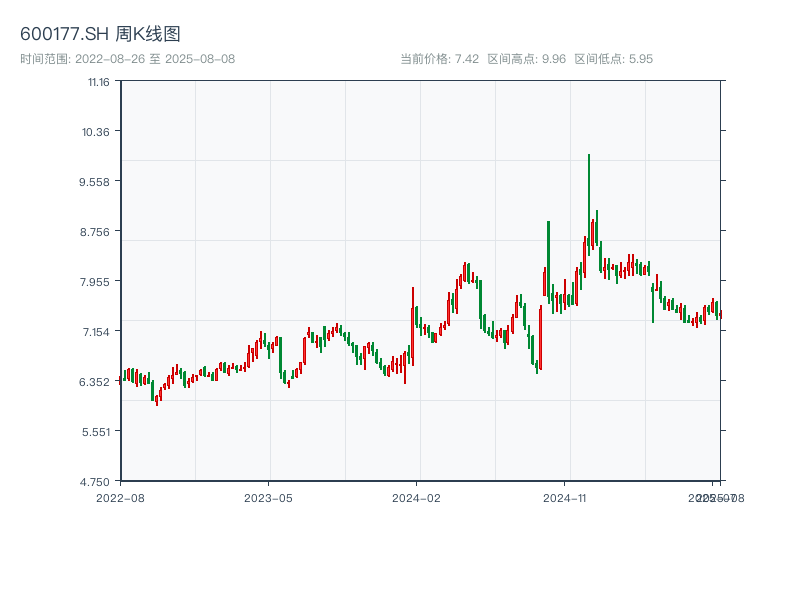Click the x-axis date label 2024-02
Viewport: 800px width, 600px height.
click(416, 498)
